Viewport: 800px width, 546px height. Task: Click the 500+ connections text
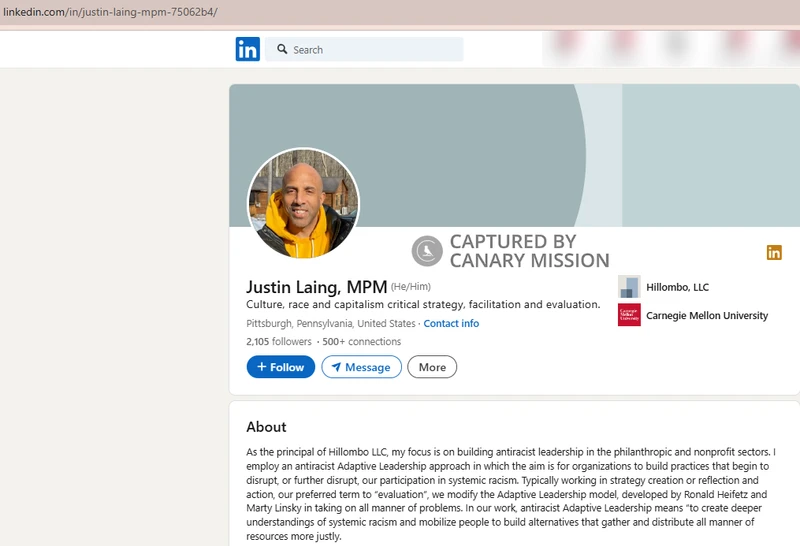click(361, 341)
